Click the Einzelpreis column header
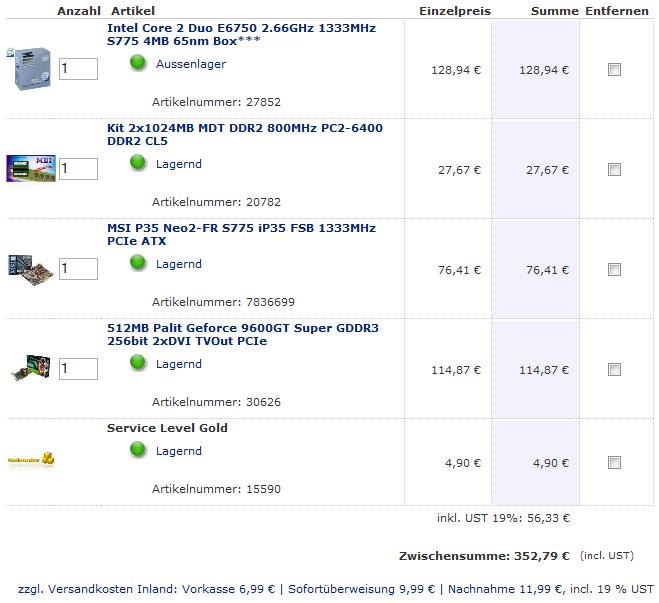The image size is (659, 603). click(x=455, y=11)
